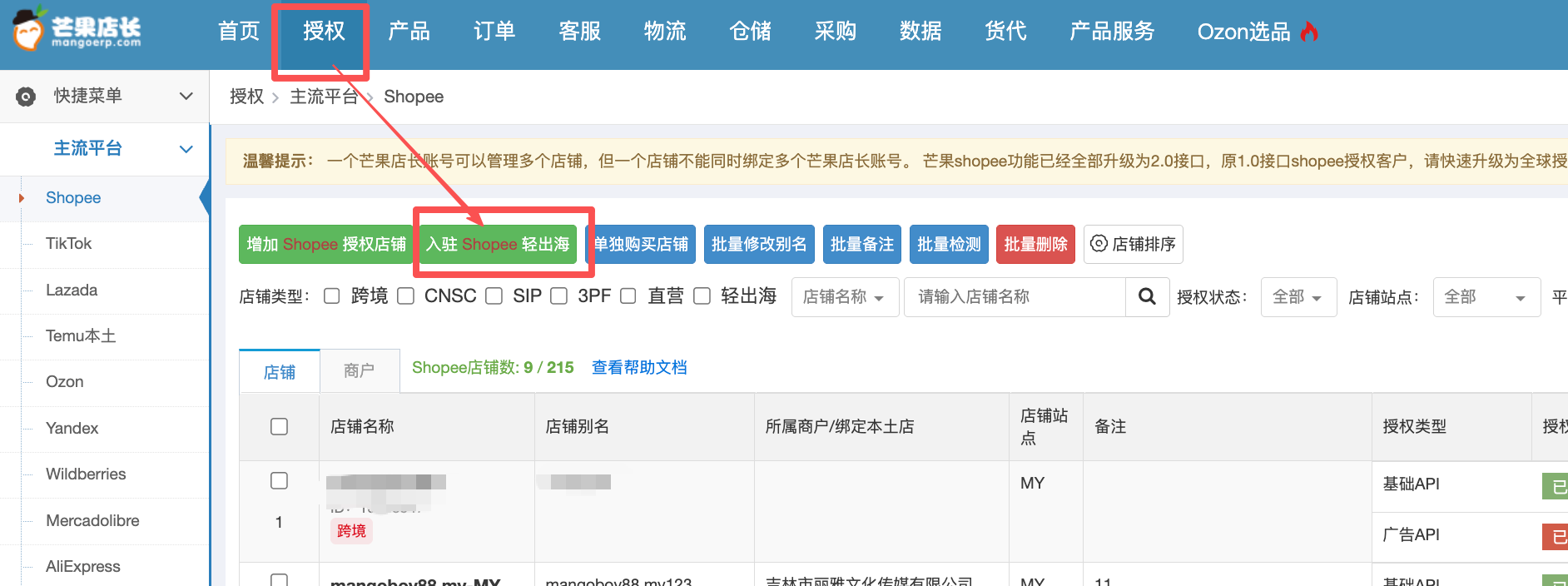The height and width of the screenshot is (586, 1568).
Task: Open the 店铺名称 search type dropdown
Action: click(x=844, y=297)
